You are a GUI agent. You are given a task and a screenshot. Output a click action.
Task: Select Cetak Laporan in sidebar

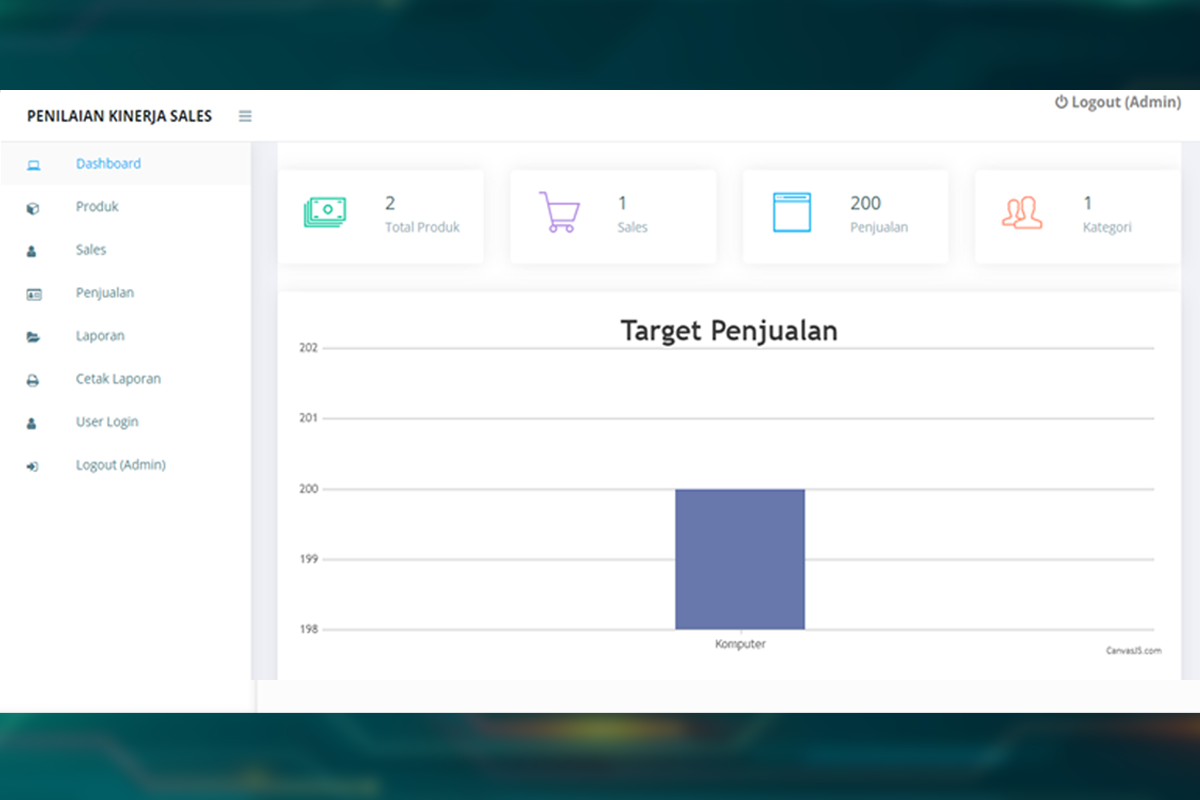(x=118, y=379)
